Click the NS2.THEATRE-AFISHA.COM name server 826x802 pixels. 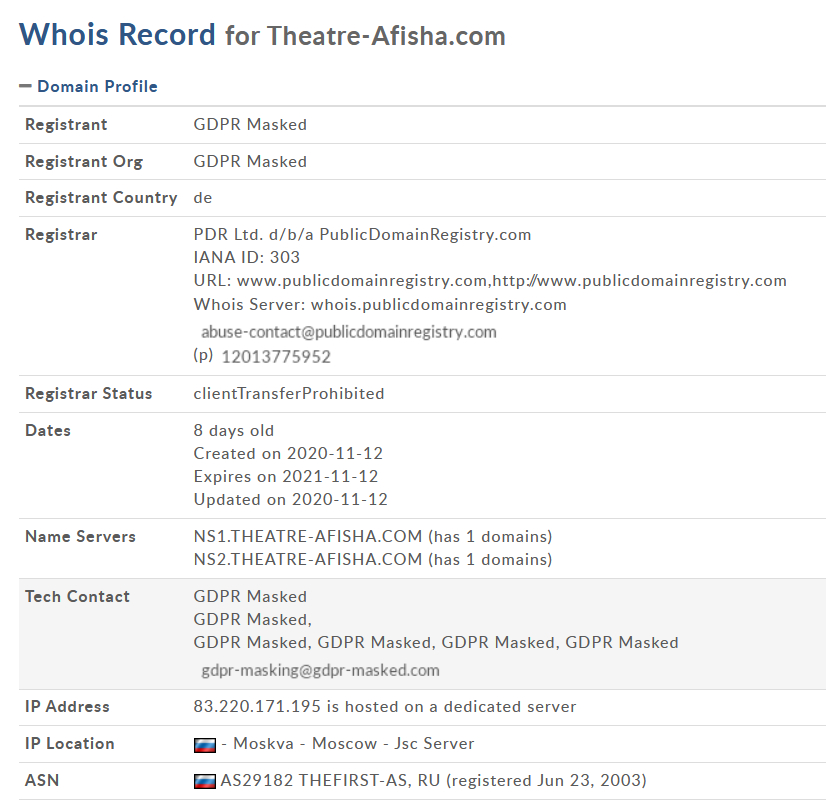[x=308, y=560]
